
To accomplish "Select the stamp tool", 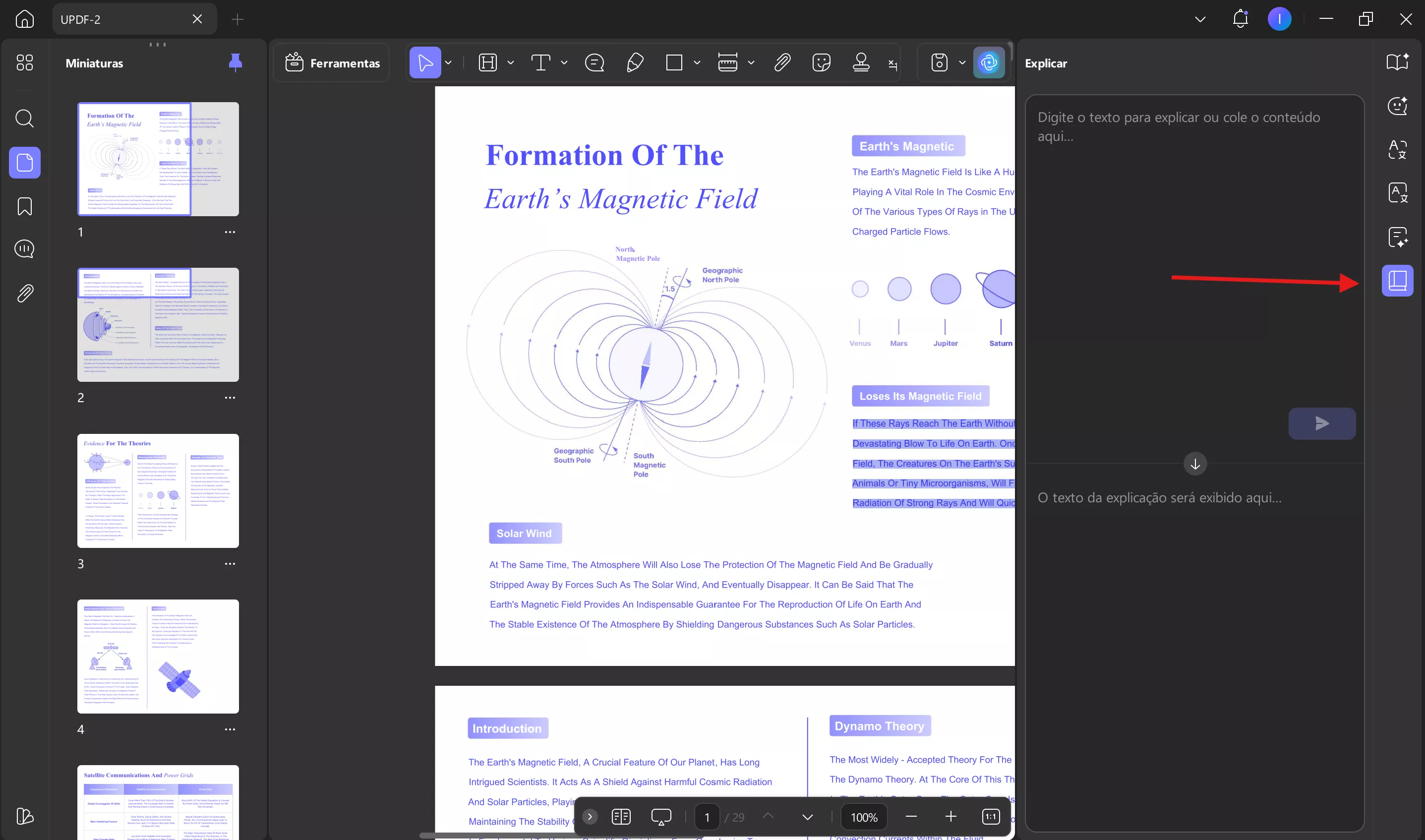I will [861, 62].
